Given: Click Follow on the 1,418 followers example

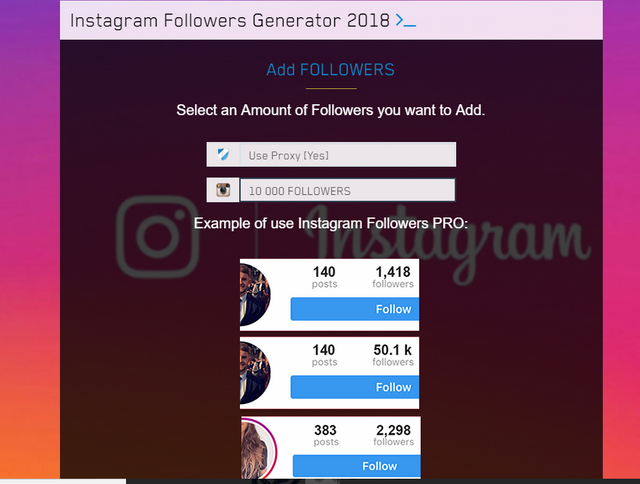Looking at the screenshot, I should [x=354, y=309].
